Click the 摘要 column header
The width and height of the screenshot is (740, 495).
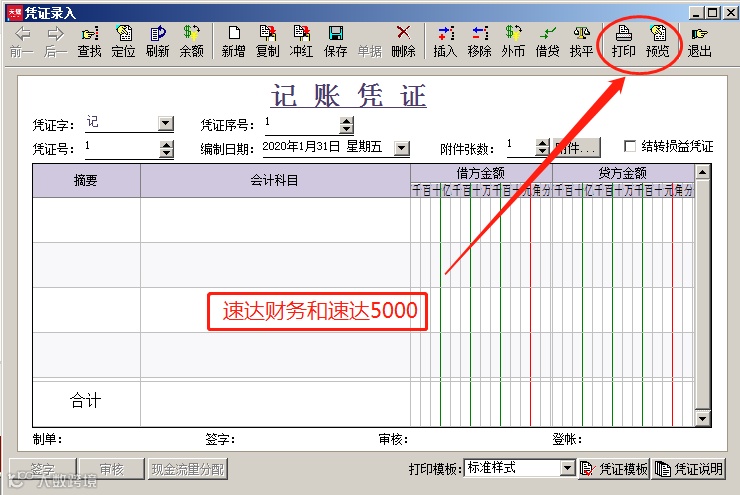tap(86, 180)
